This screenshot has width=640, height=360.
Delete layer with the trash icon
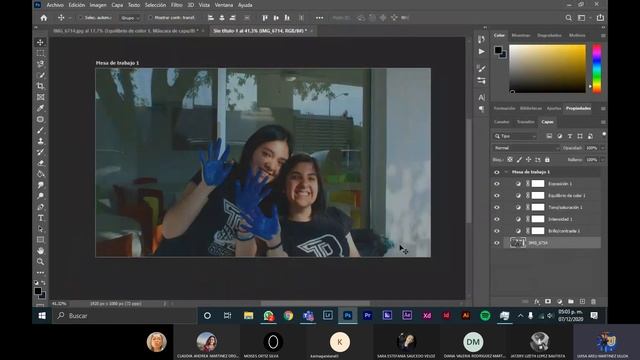click(593, 302)
